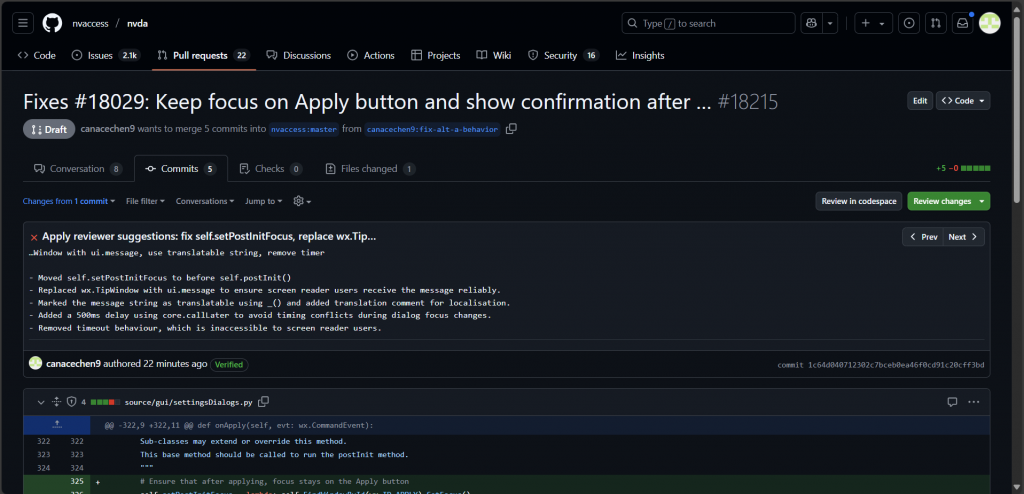Open the Copilot dropdown arrow

(830, 23)
